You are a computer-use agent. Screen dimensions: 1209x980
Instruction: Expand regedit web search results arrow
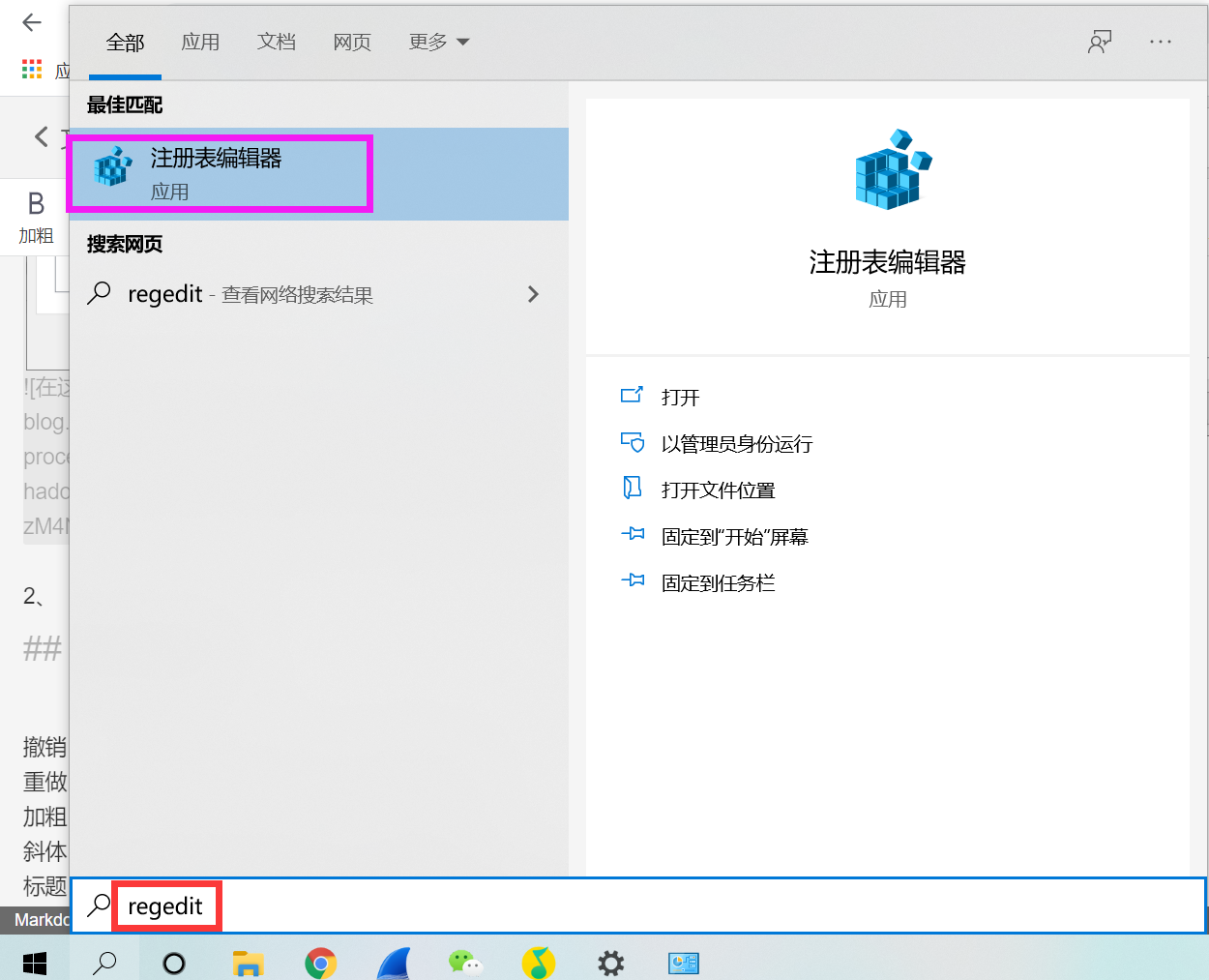(533, 294)
